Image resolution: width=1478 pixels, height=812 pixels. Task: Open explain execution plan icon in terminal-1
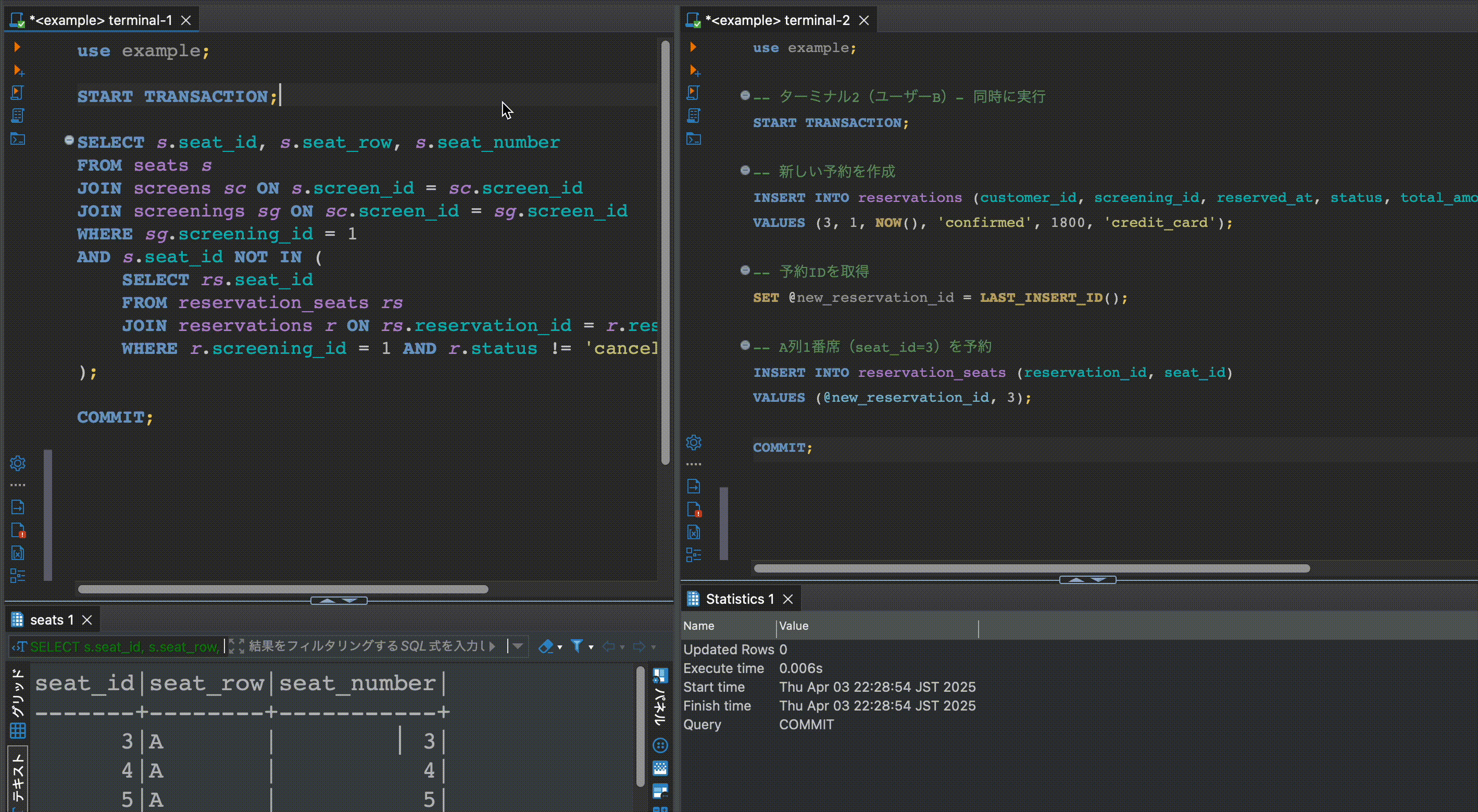pyautogui.click(x=18, y=115)
